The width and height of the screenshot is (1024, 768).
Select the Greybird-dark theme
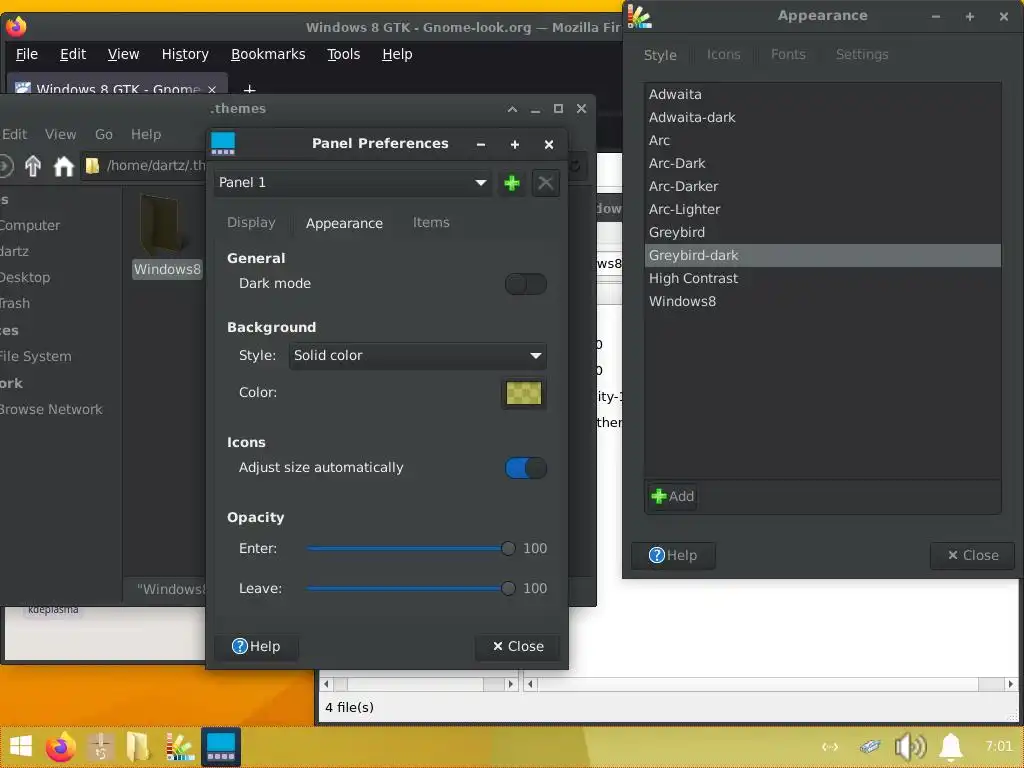click(822, 255)
